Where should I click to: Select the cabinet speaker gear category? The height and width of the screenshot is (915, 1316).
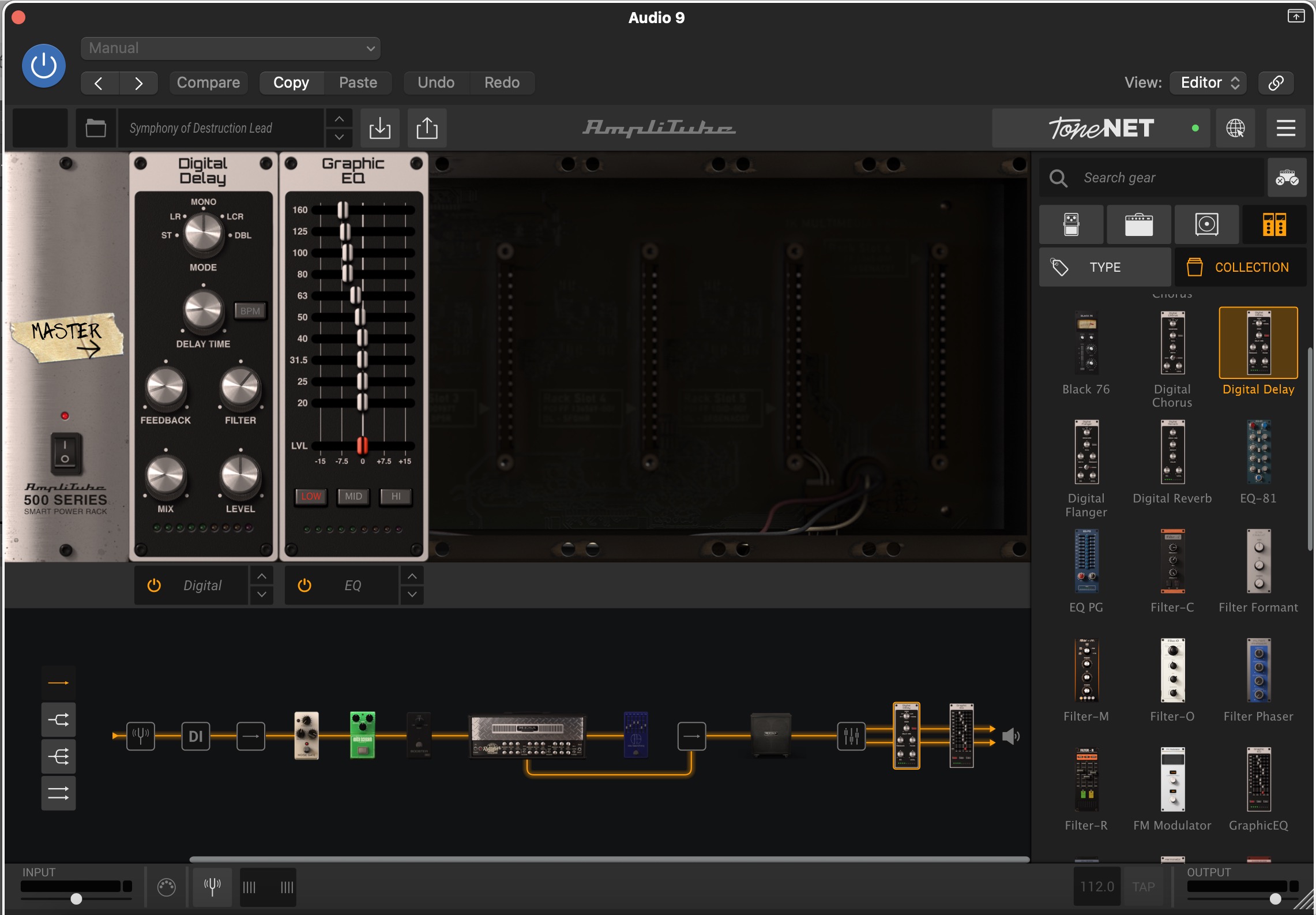pyautogui.click(x=1206, y=224)
